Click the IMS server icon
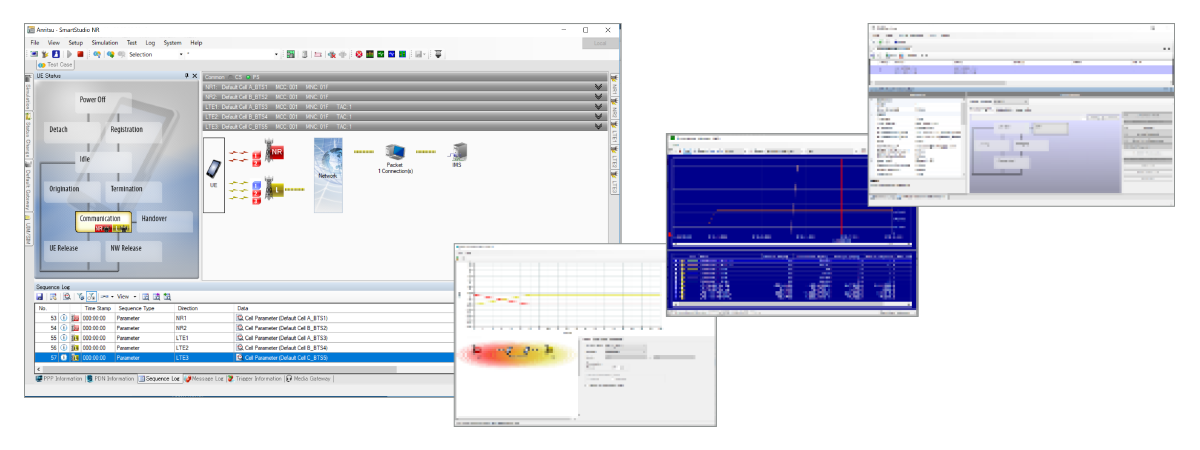The height and width of the screenshot is (450, 1200). pos(458,152)
